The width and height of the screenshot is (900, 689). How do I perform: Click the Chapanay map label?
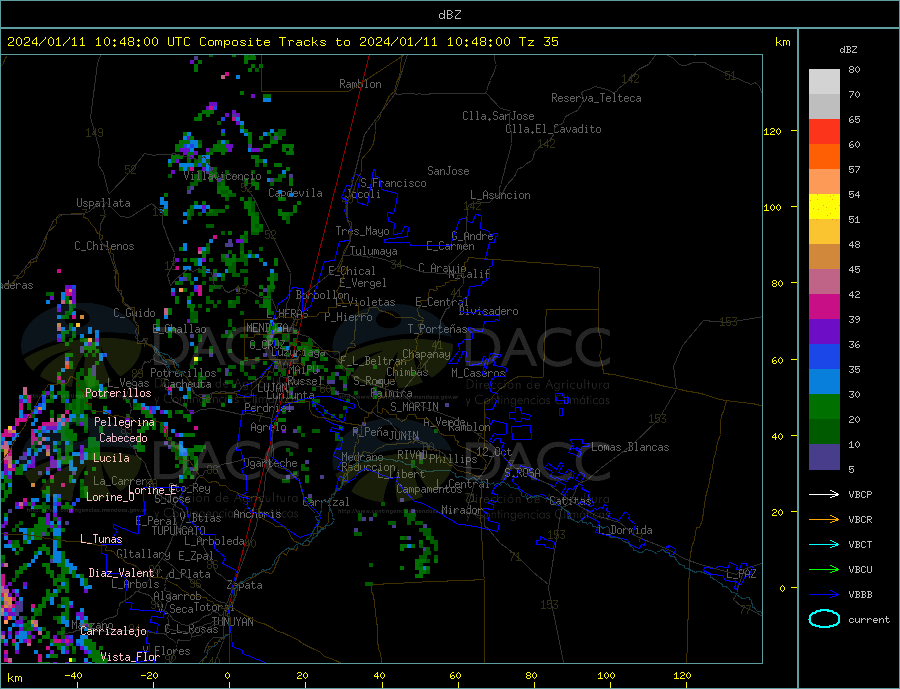pyautogui.click(x=426, y=354)
